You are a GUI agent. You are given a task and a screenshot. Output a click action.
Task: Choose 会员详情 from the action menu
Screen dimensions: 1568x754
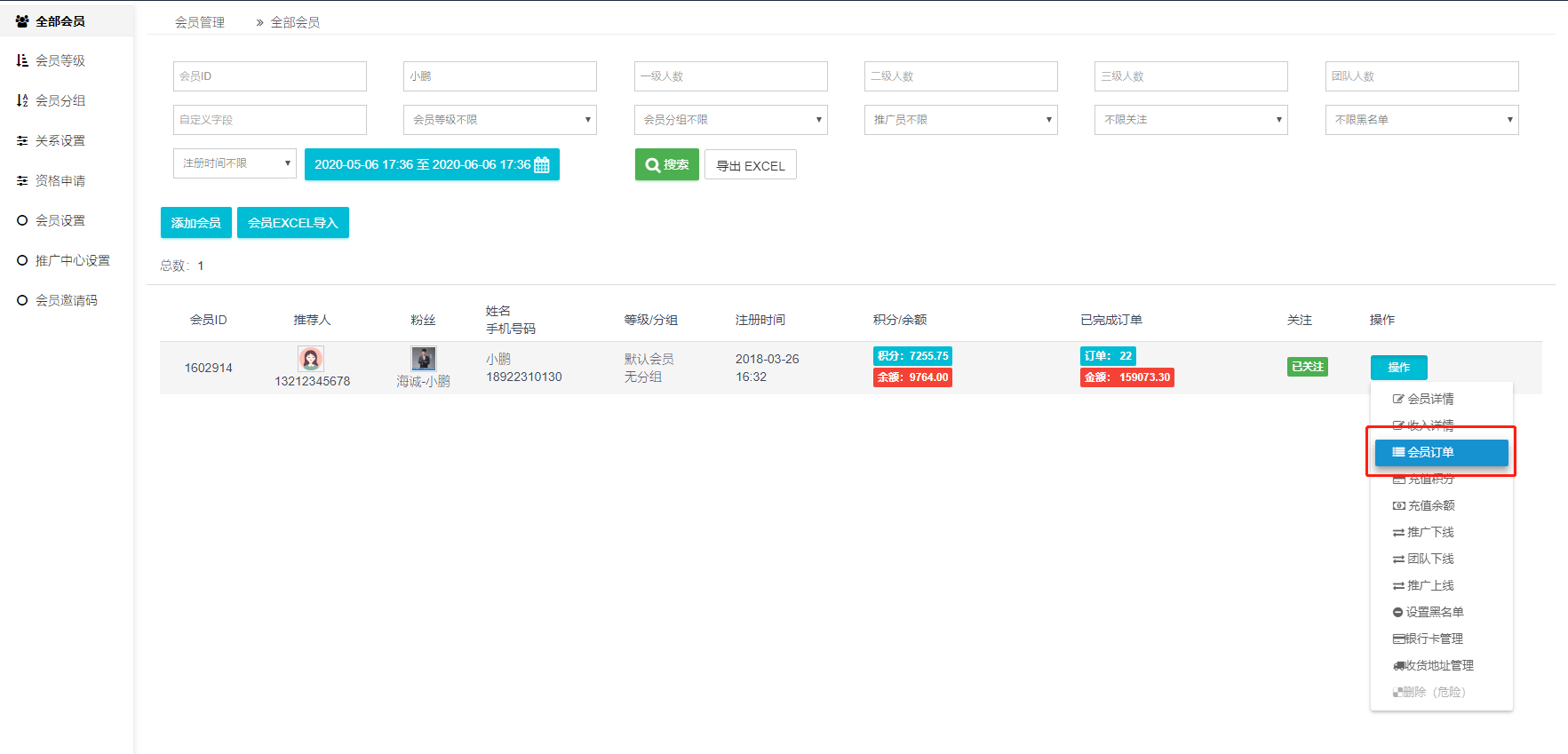(1441, 399)
